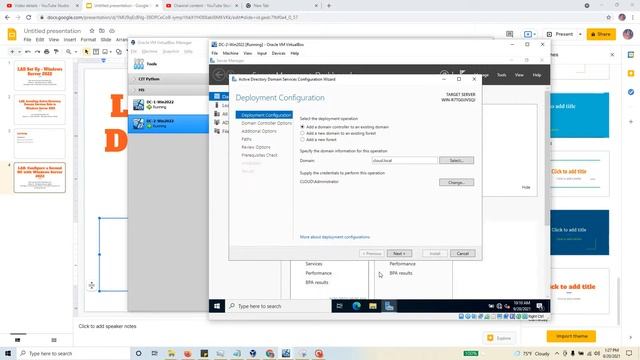Open the Present options dropdown arrow

[580, 34]
